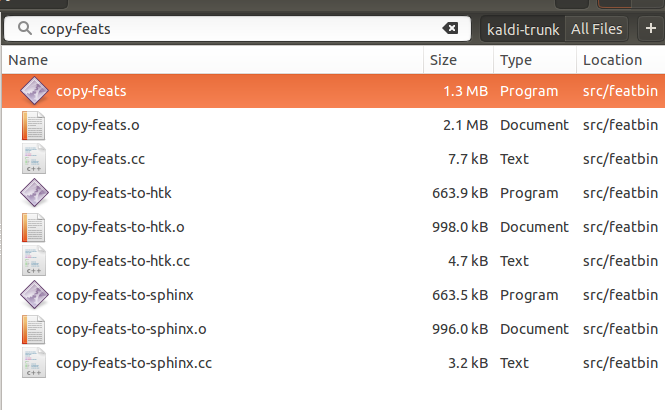This screenshot has width=665, height=410.
Task: Click the copy-feats-to-sphinx program icon
Action: (x=34, y=295)
